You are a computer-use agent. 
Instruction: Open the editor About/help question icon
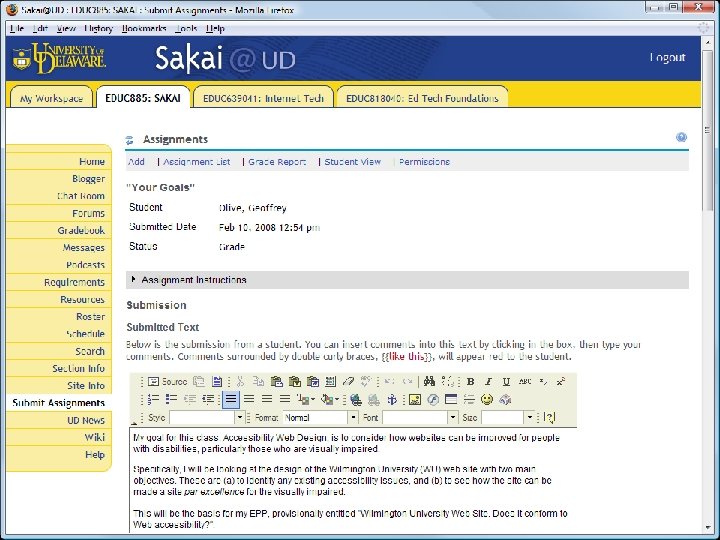pos(550,417)
